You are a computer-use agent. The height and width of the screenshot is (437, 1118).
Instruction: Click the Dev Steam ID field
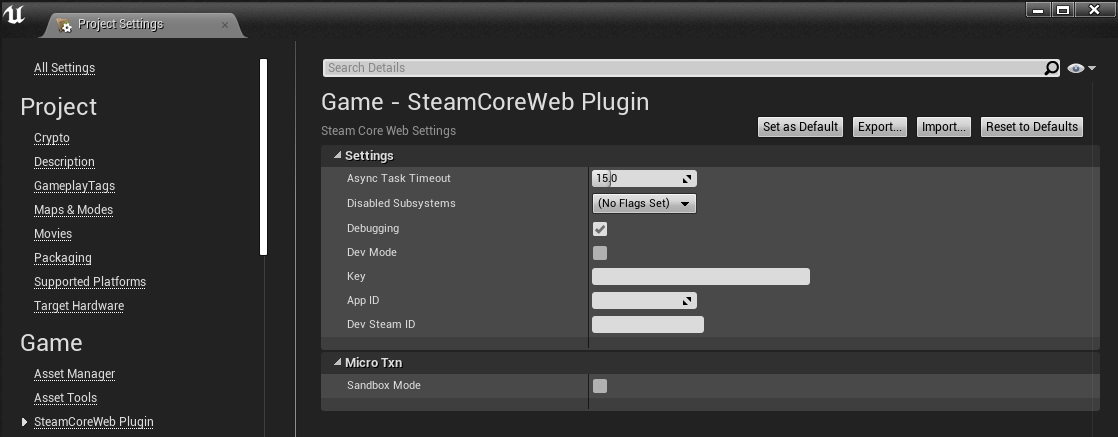[647, 324]
